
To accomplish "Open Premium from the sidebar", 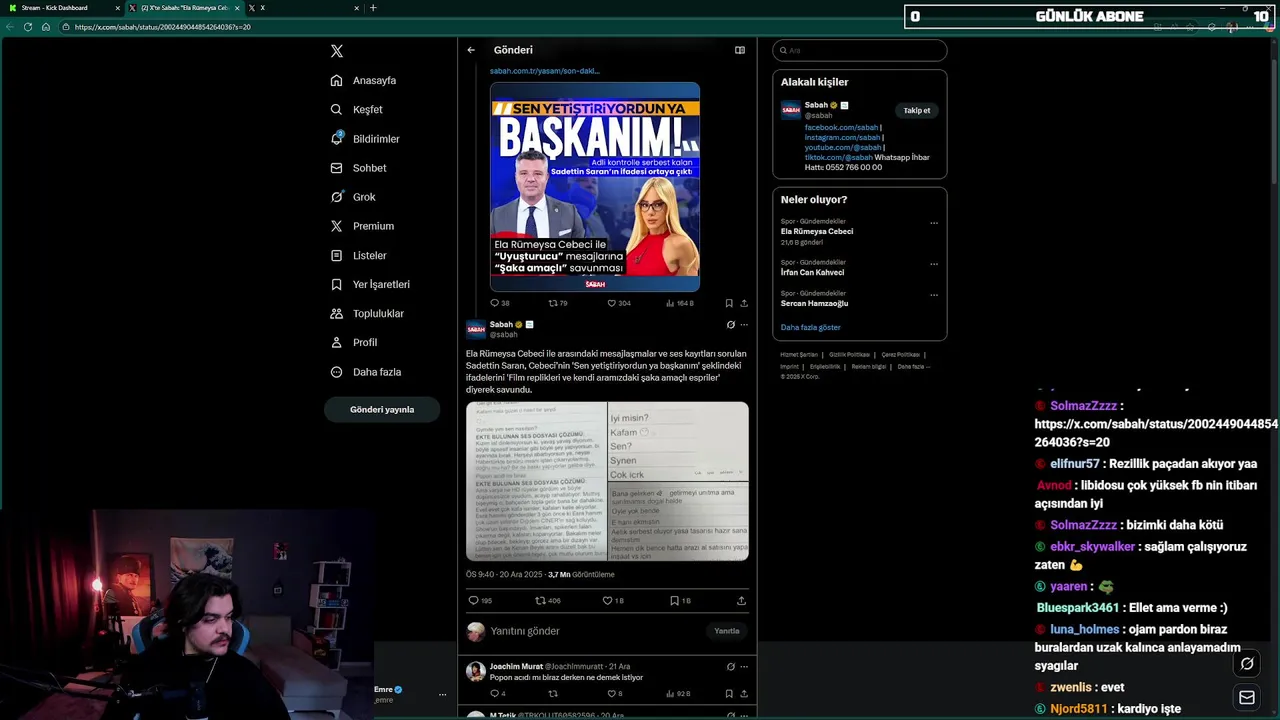I will 362,226.
